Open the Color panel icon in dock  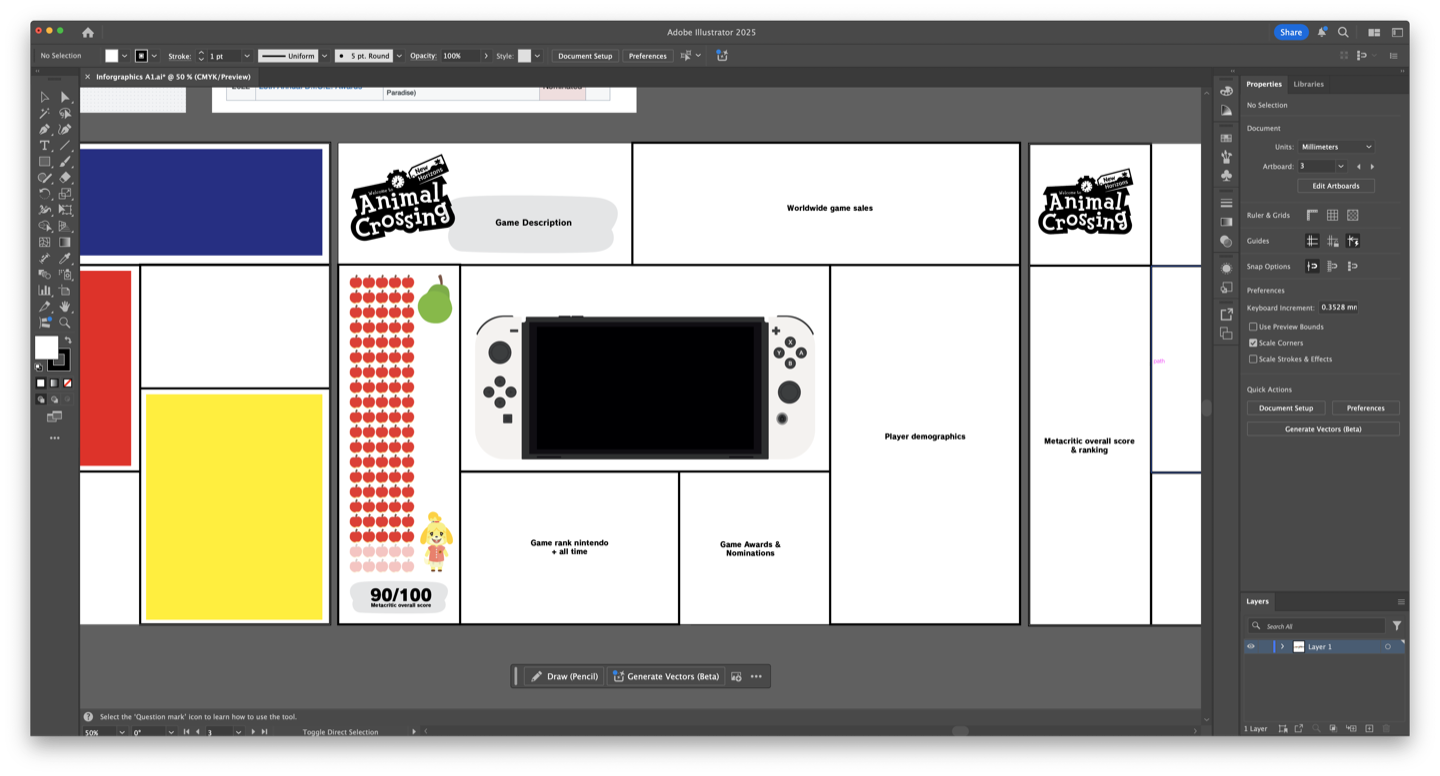click(x=1226, y=91)
